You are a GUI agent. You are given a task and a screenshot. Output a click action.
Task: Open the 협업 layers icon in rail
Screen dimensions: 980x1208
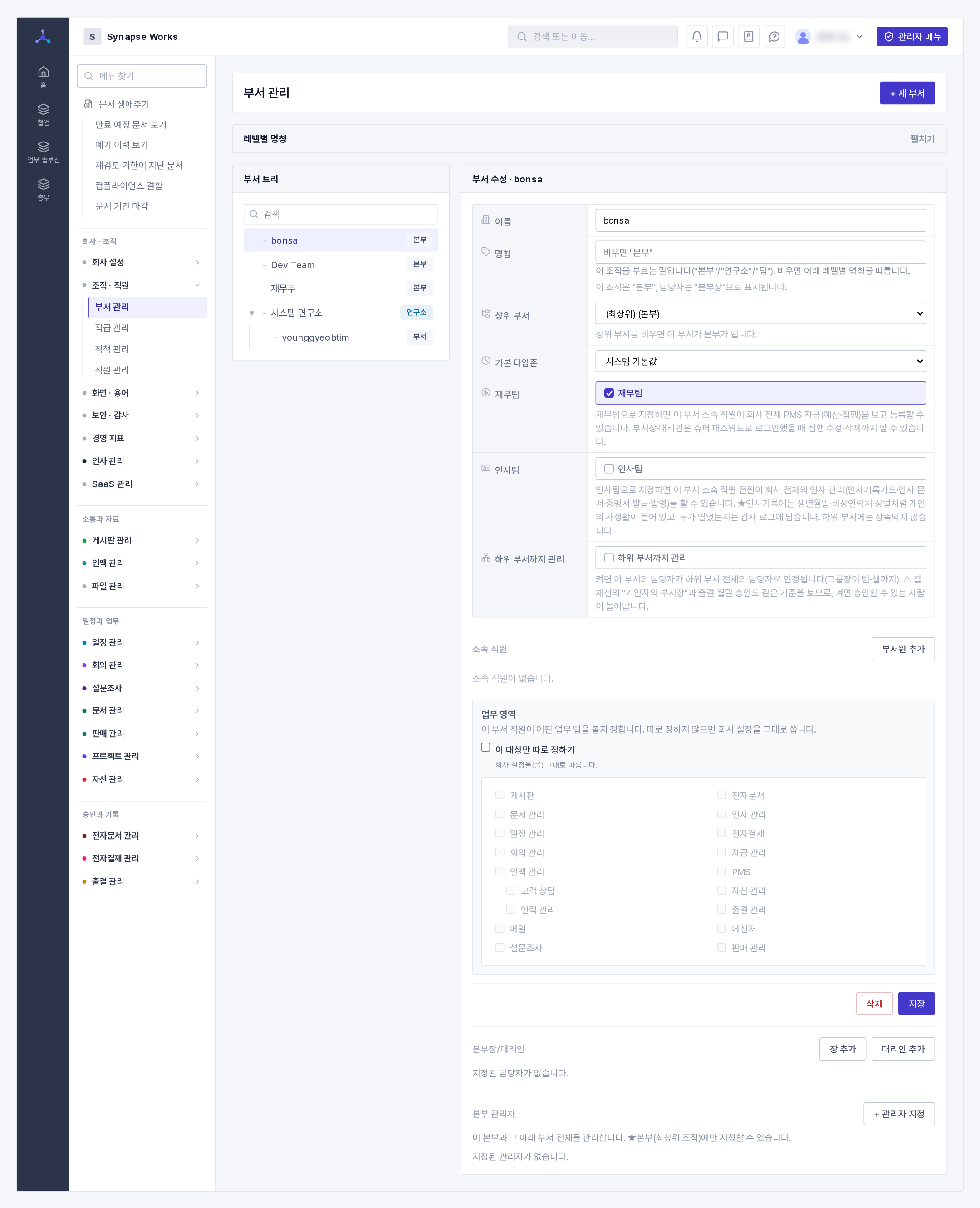coord(44,114)
